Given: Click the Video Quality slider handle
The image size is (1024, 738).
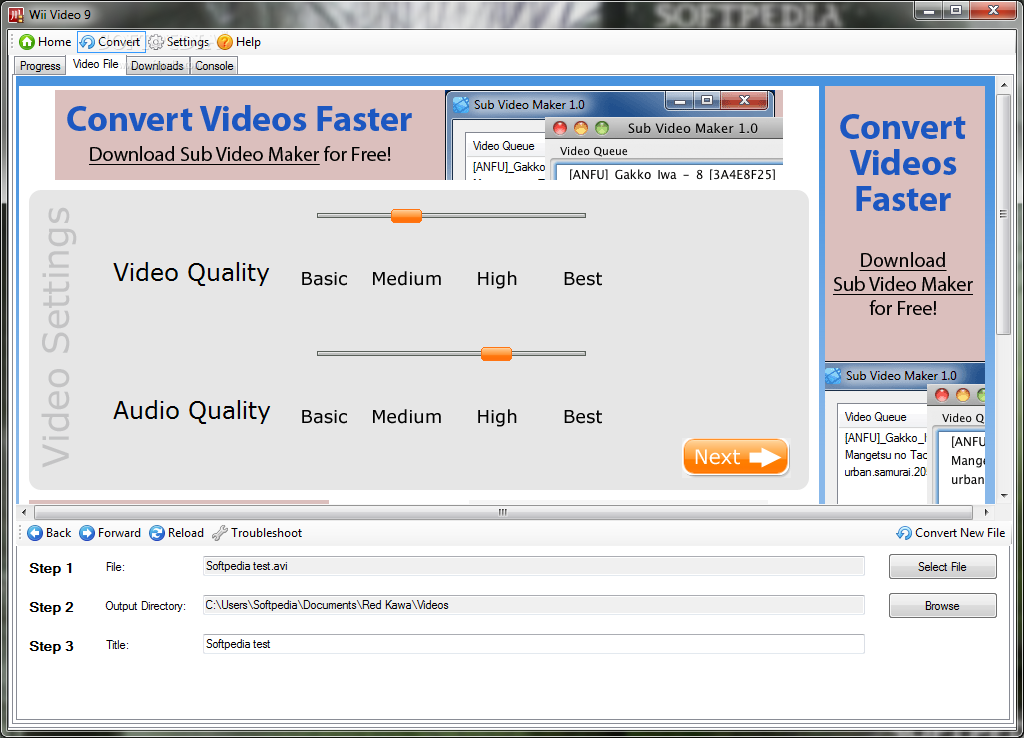Looking at the screenshot, I should click(406, 216).
